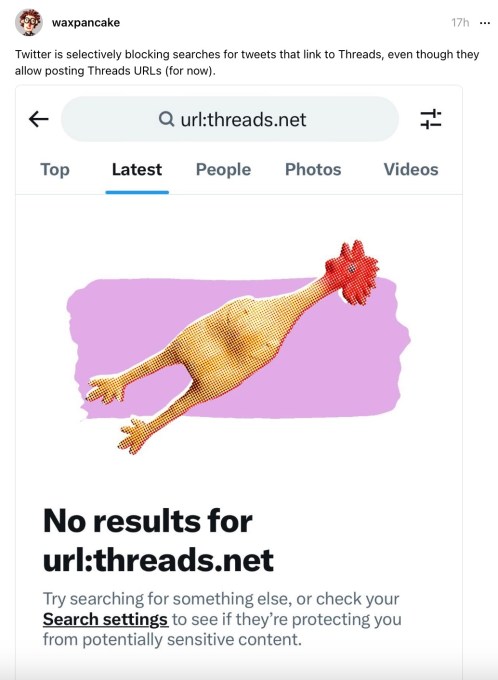
Task: Switch to the People tab
Action: click(x=223, y=169)
